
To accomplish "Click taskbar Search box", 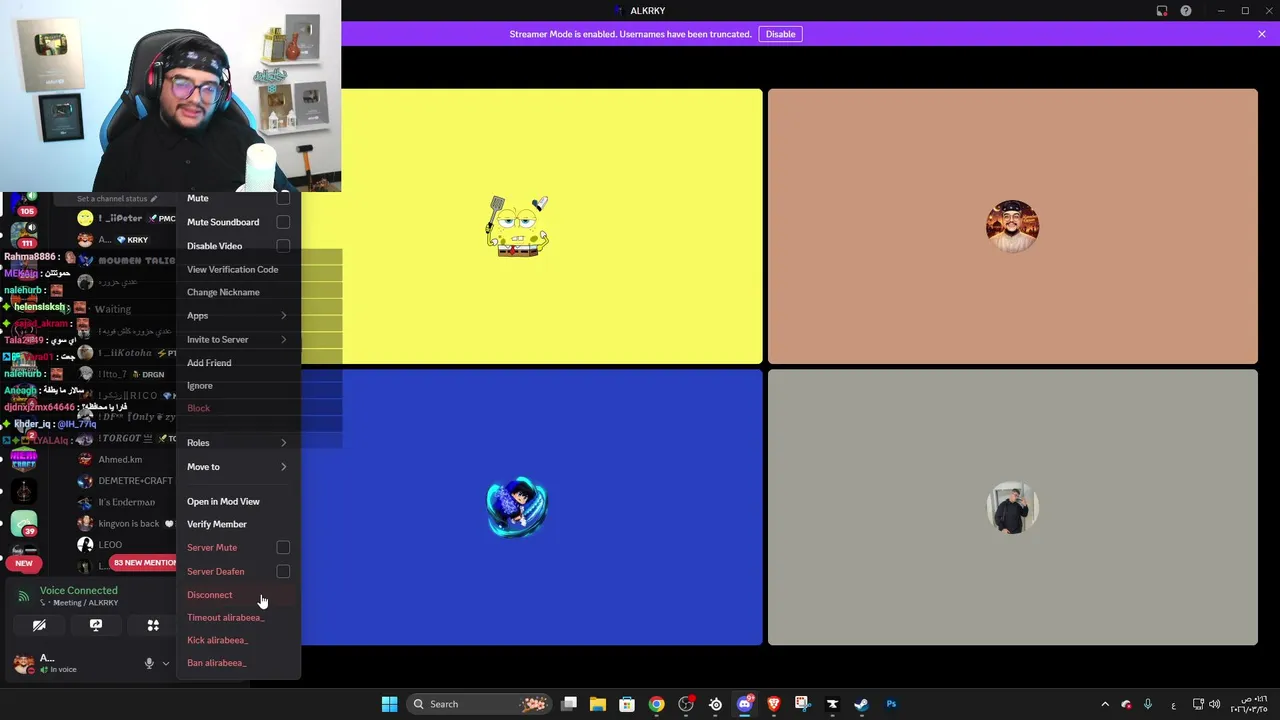I will click(480, 704).
